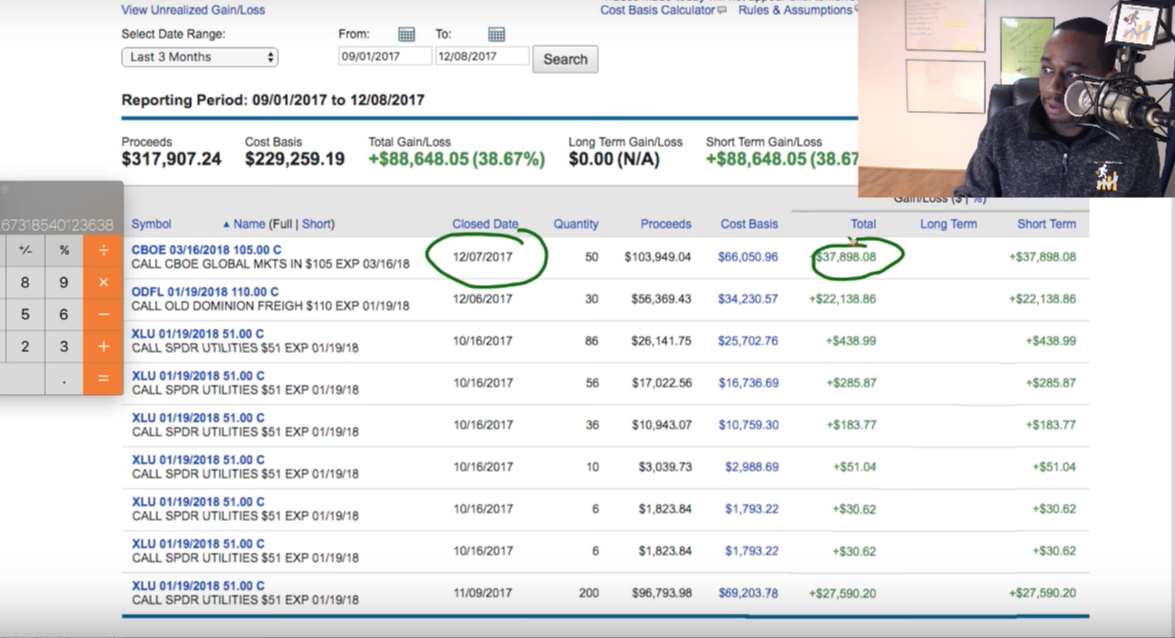Open the Rules & Assumptions link
The image size is (1175, 638).
[x=795, y=10]
